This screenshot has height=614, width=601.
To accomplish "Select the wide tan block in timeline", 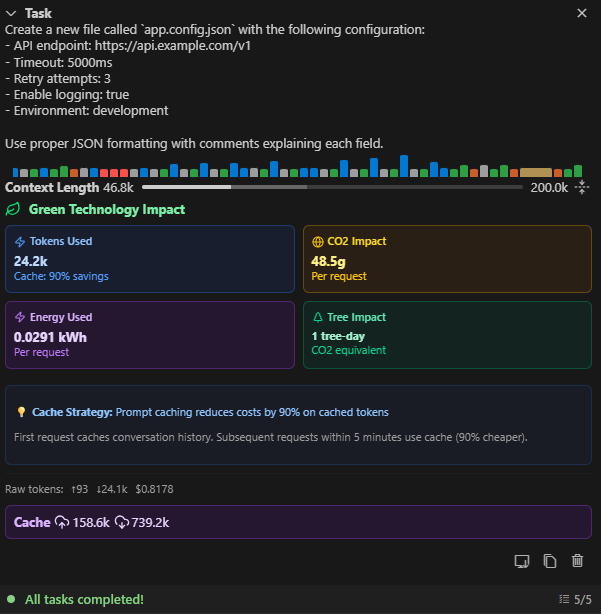I will (536, 172).
